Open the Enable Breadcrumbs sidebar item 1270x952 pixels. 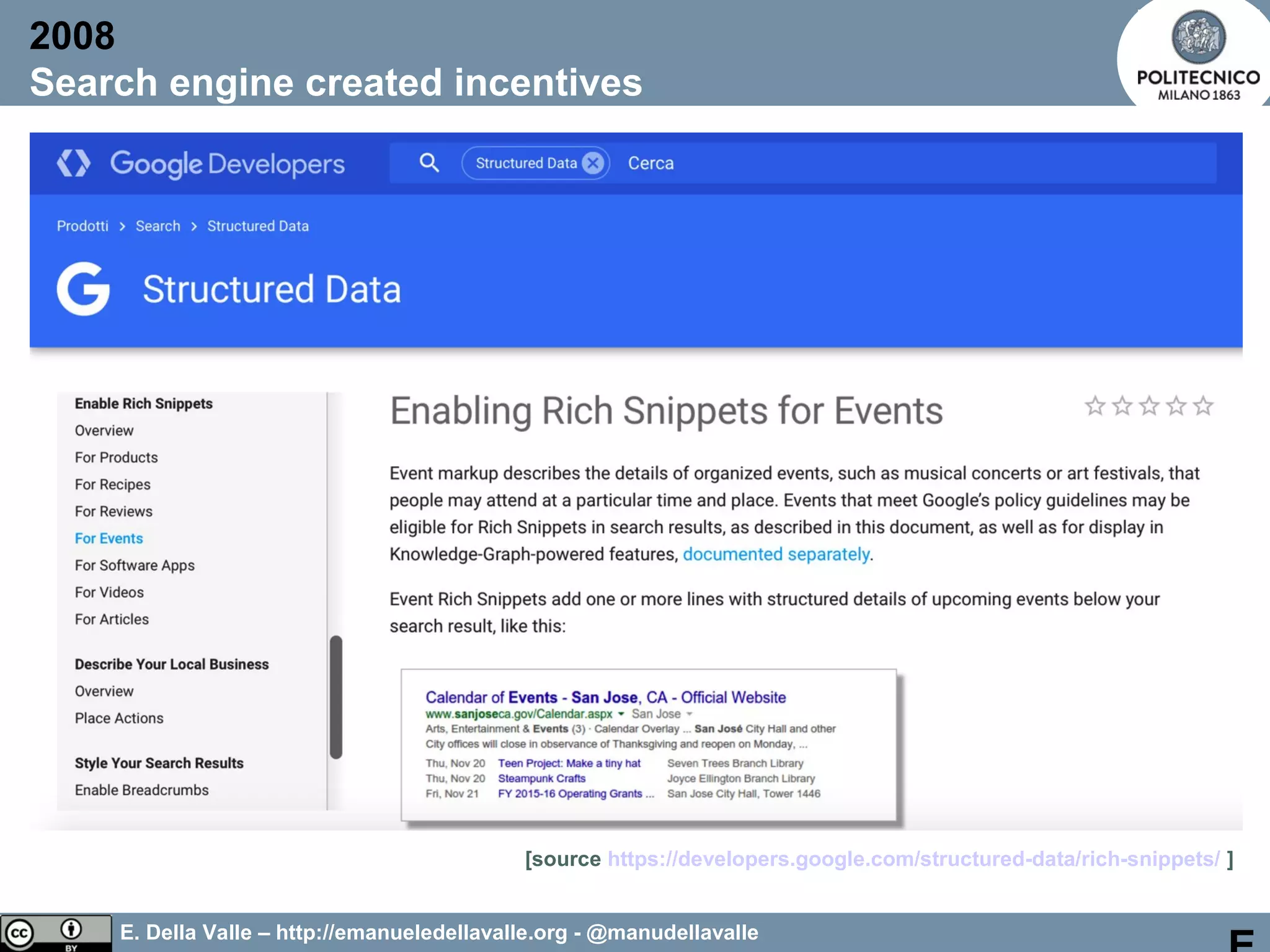click(142, 790)
